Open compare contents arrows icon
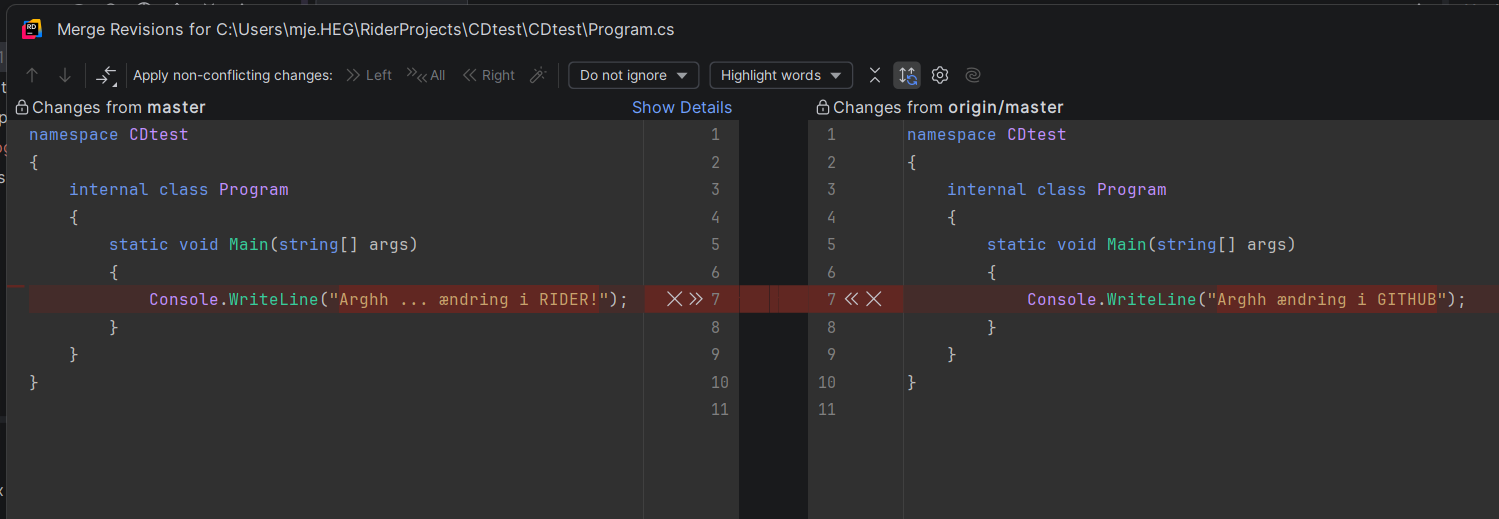The image size is (1499, 519). [106, 75]
